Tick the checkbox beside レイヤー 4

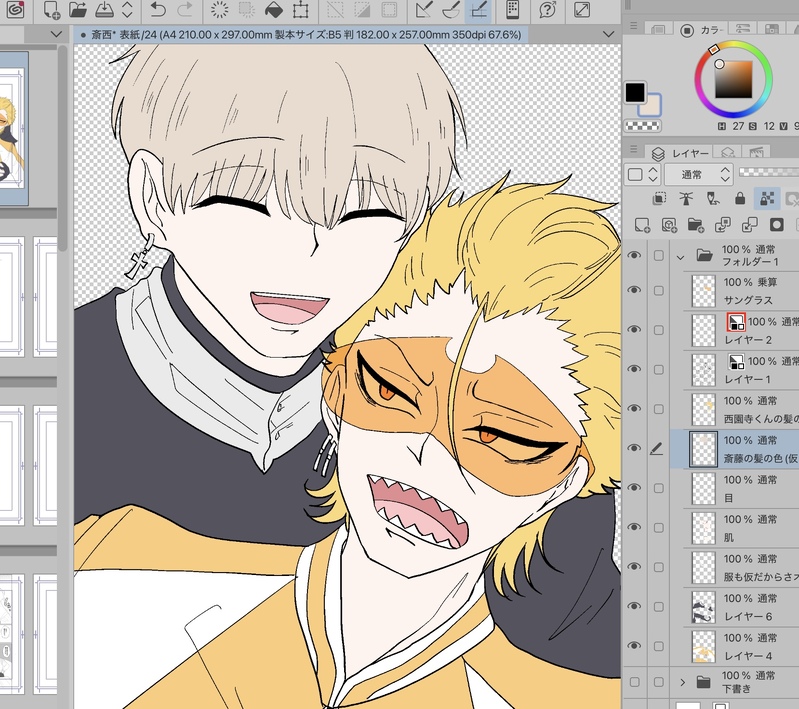pos(659,646)
